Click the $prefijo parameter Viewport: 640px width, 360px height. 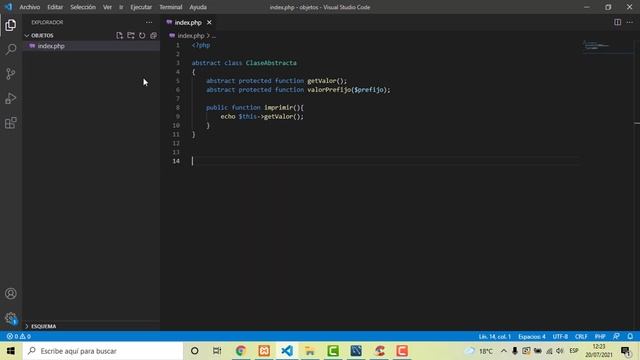click(369, 90)
